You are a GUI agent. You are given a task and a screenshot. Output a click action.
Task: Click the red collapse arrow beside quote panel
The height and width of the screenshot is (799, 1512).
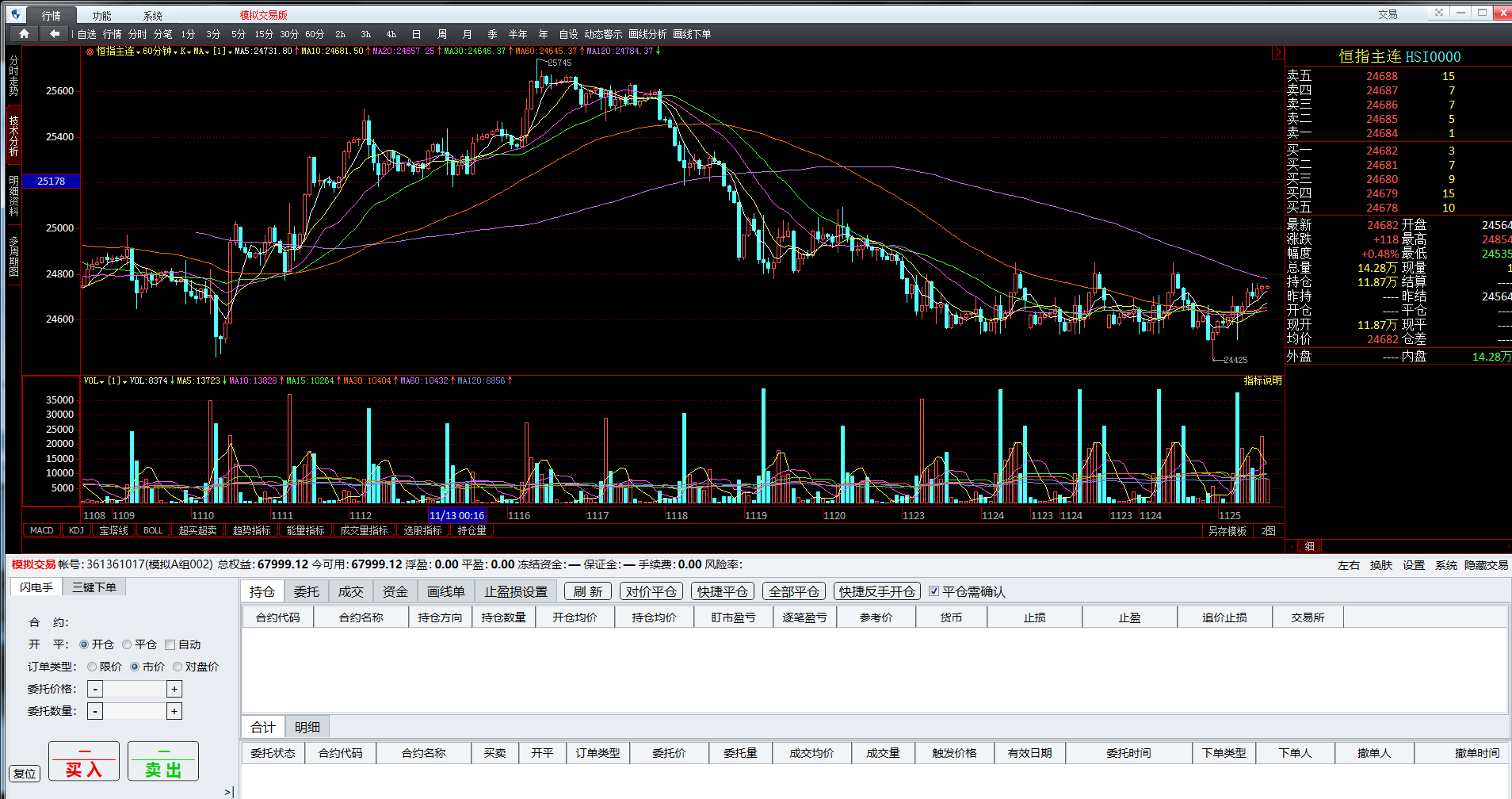[x=1277, y=52]
